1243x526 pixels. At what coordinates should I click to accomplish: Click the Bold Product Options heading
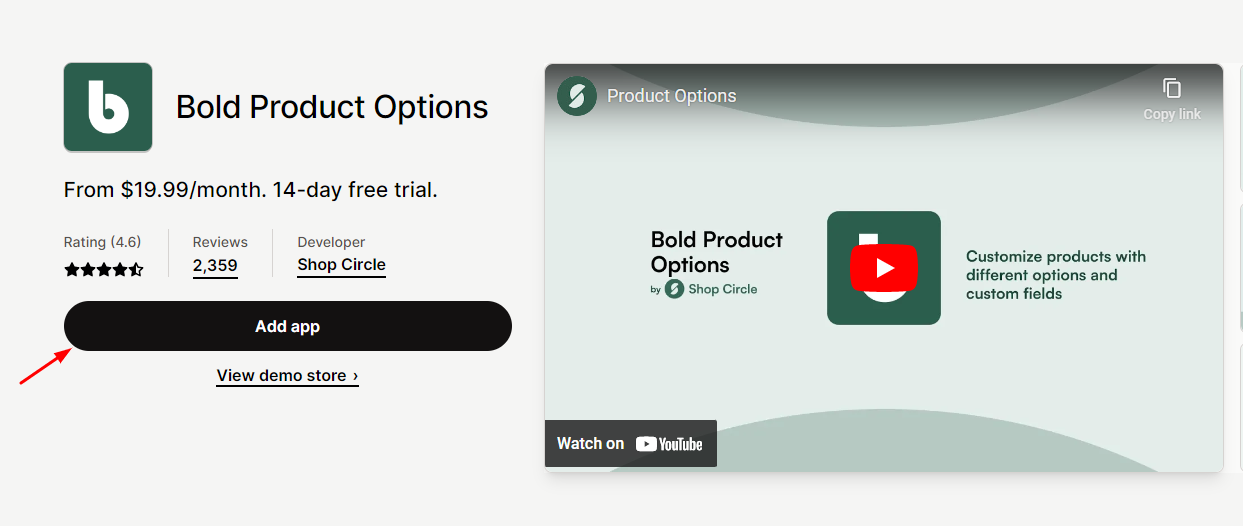332,107
